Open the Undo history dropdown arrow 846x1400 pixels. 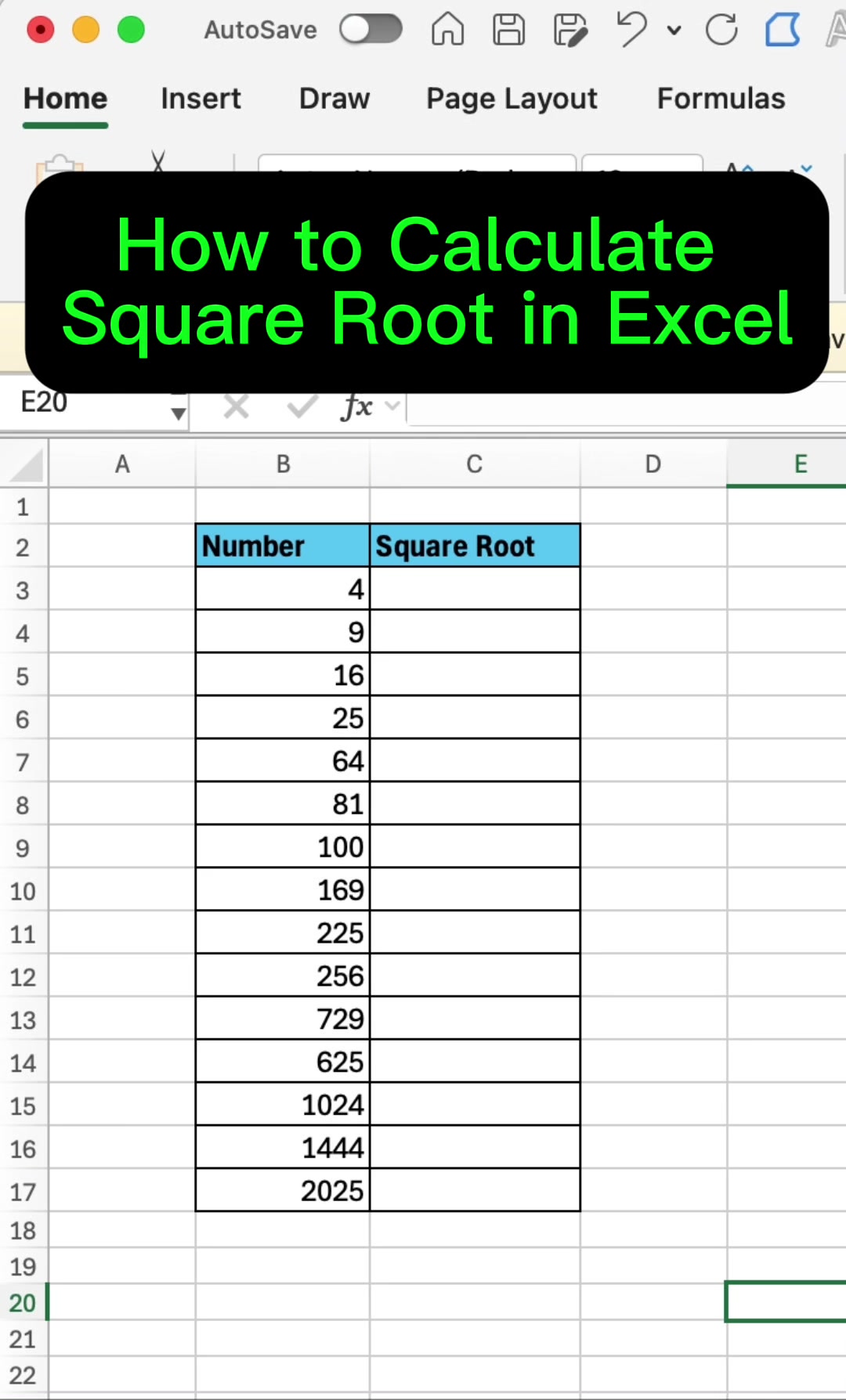point(674,31)
